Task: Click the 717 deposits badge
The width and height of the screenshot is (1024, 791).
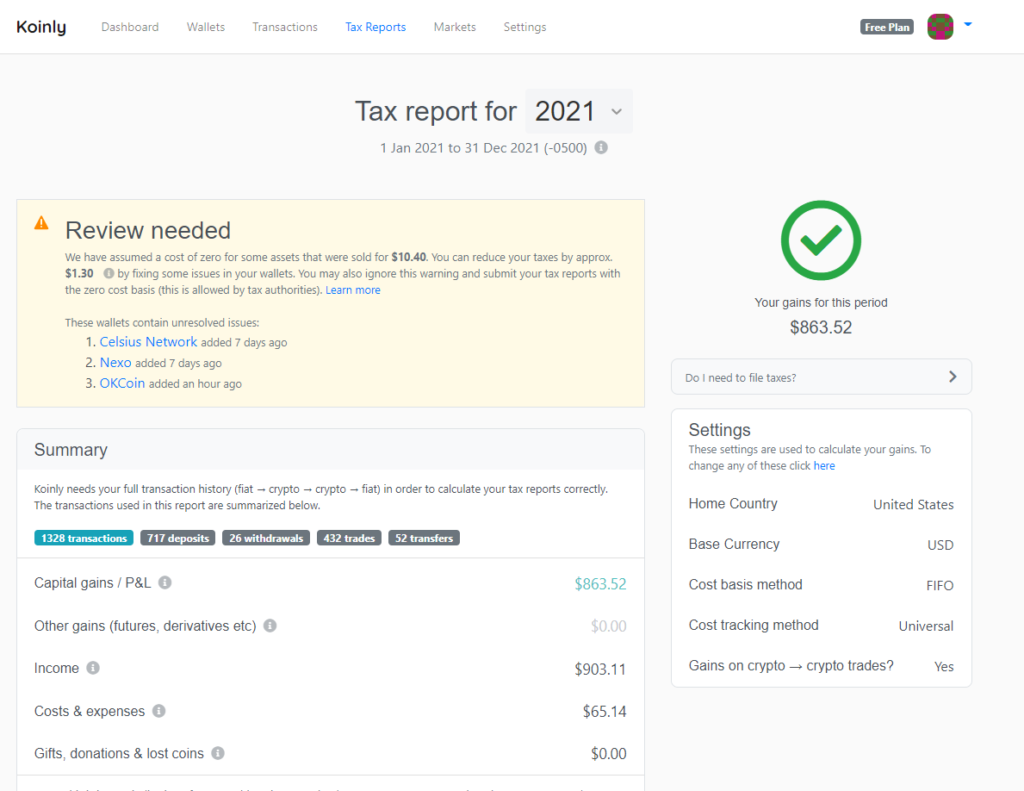Action: pos(178,538)
